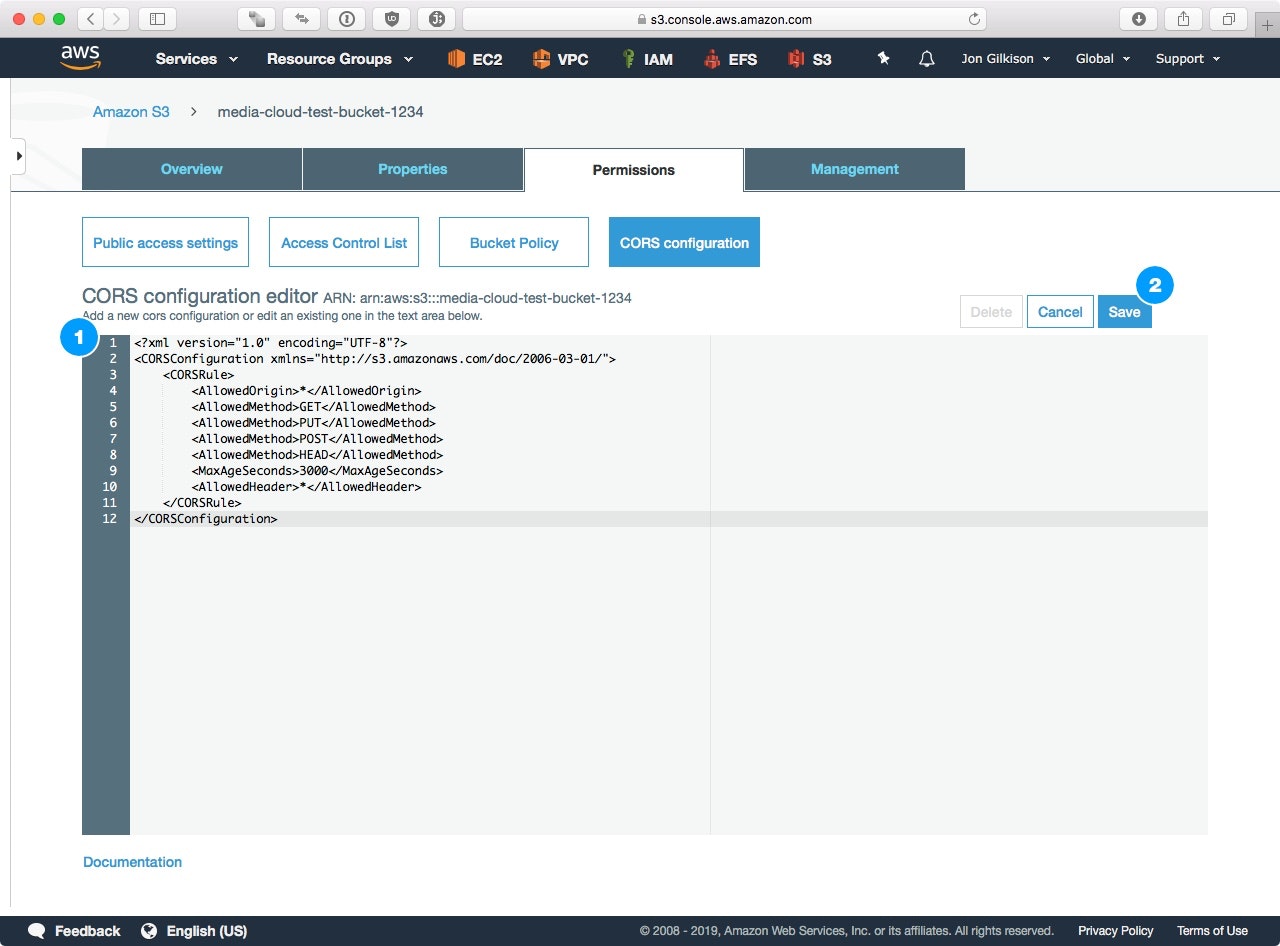Open the Bucket Policy editor
This screenshot has height=946, width=1280.
(514, 242)
